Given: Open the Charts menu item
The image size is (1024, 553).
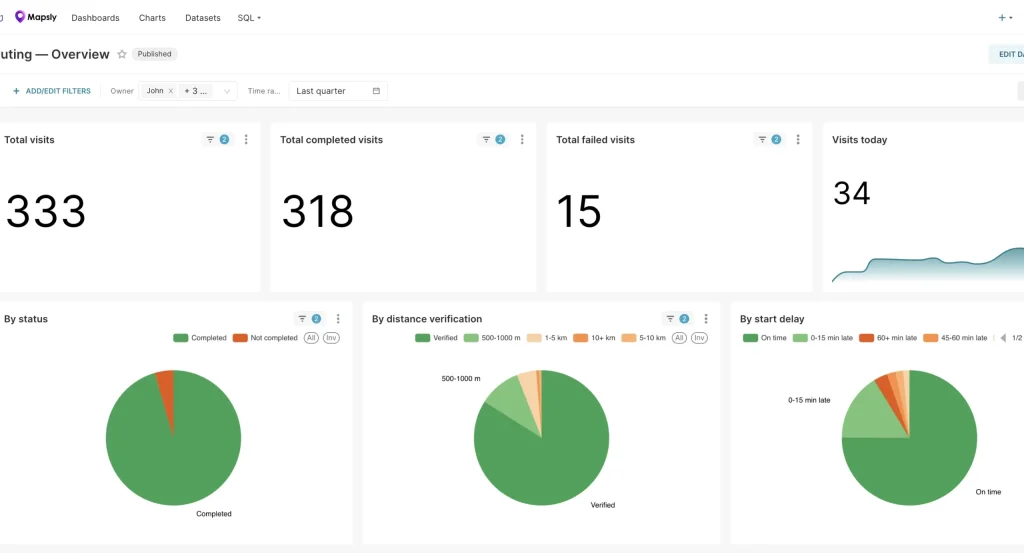Looking at the screenshot, I should 152,18.
